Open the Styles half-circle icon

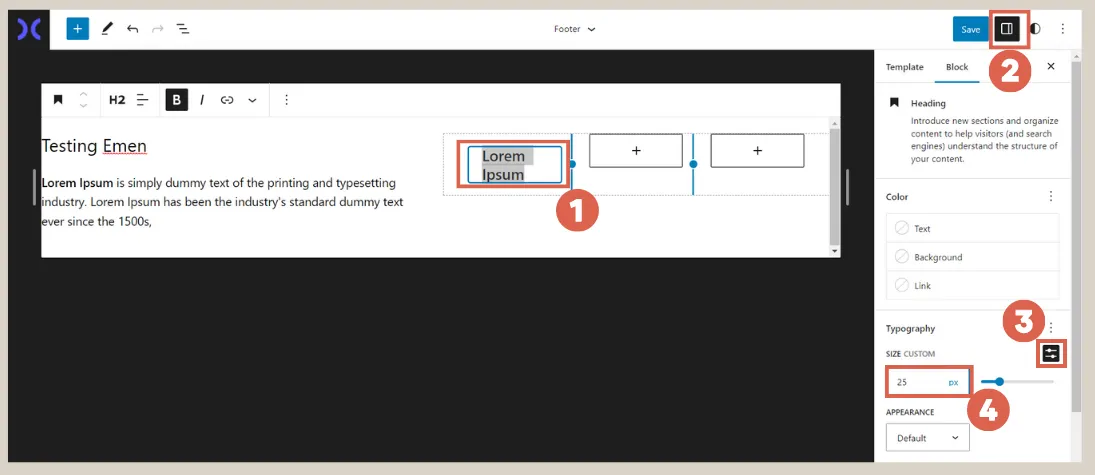click(1035, 29)
